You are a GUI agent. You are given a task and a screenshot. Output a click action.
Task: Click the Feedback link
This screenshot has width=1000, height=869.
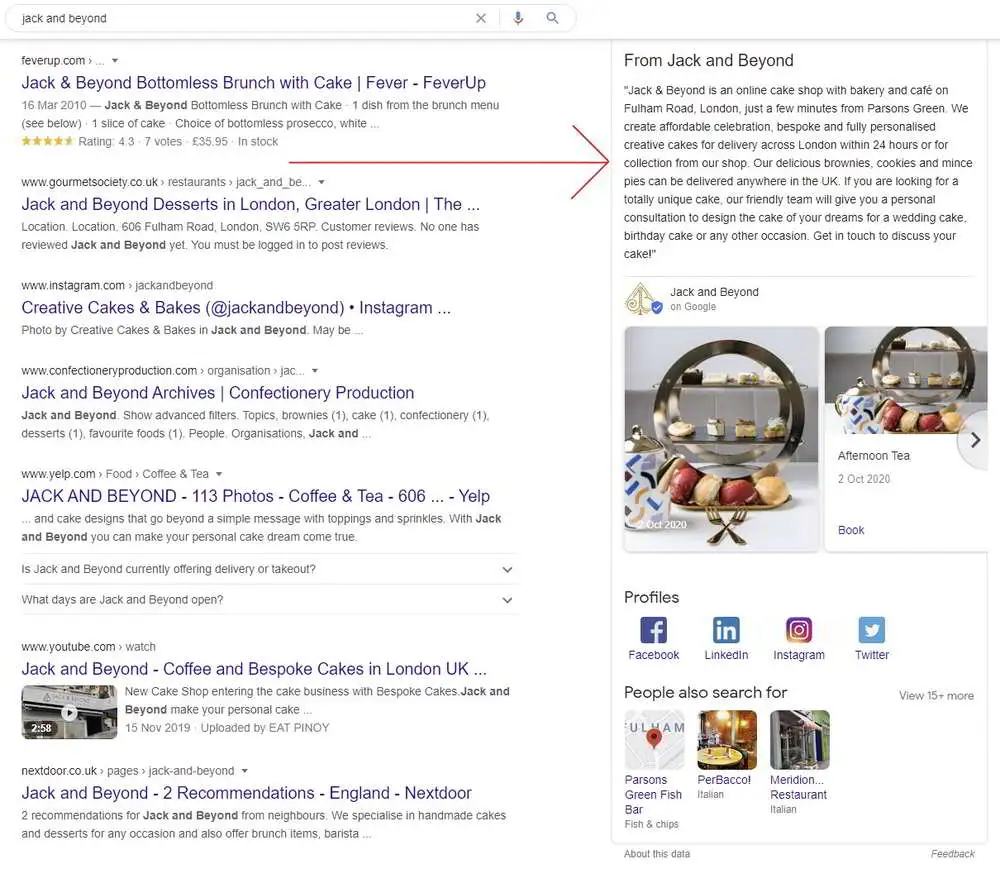[953, 854]
